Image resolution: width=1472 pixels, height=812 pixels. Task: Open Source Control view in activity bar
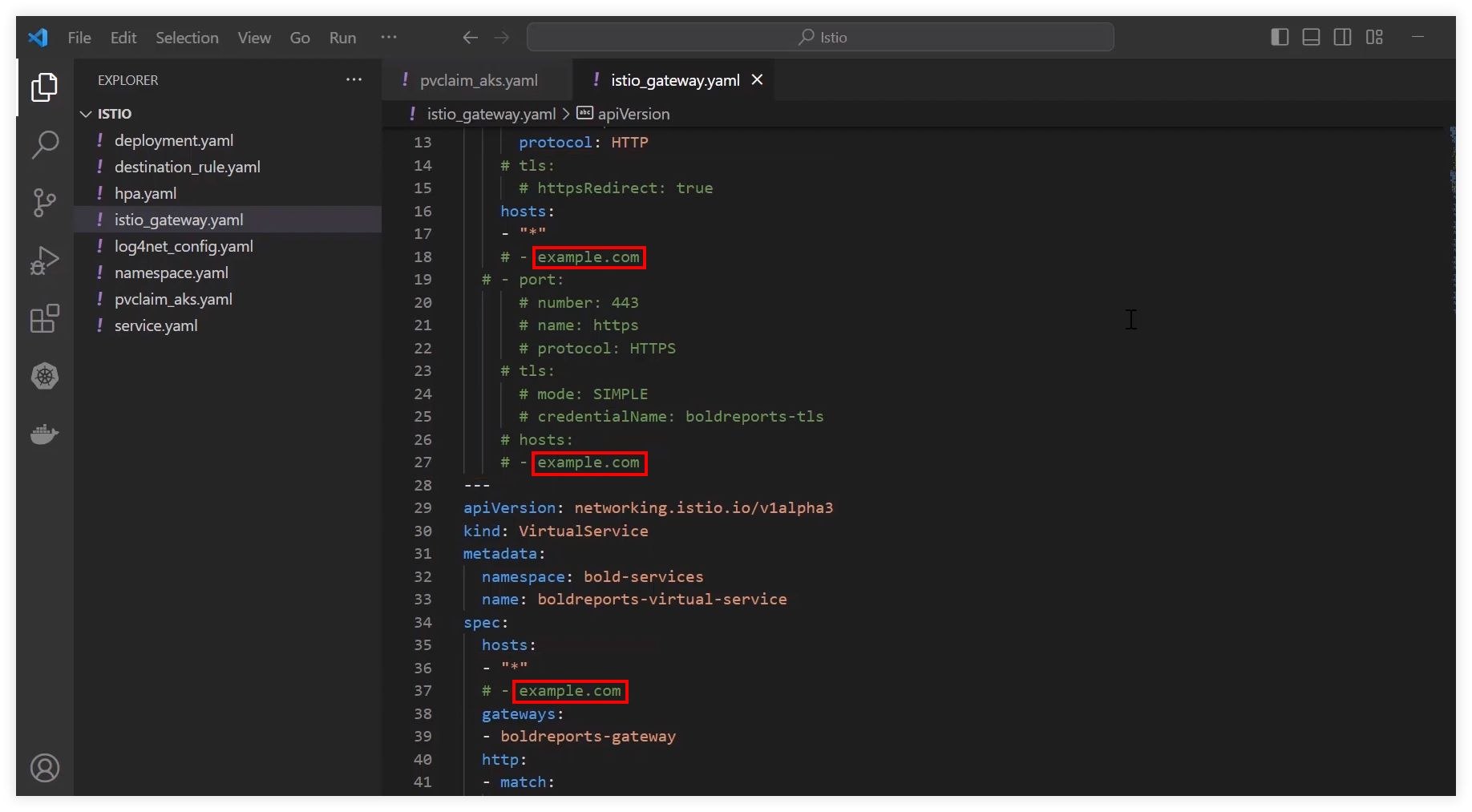point(45,203)
